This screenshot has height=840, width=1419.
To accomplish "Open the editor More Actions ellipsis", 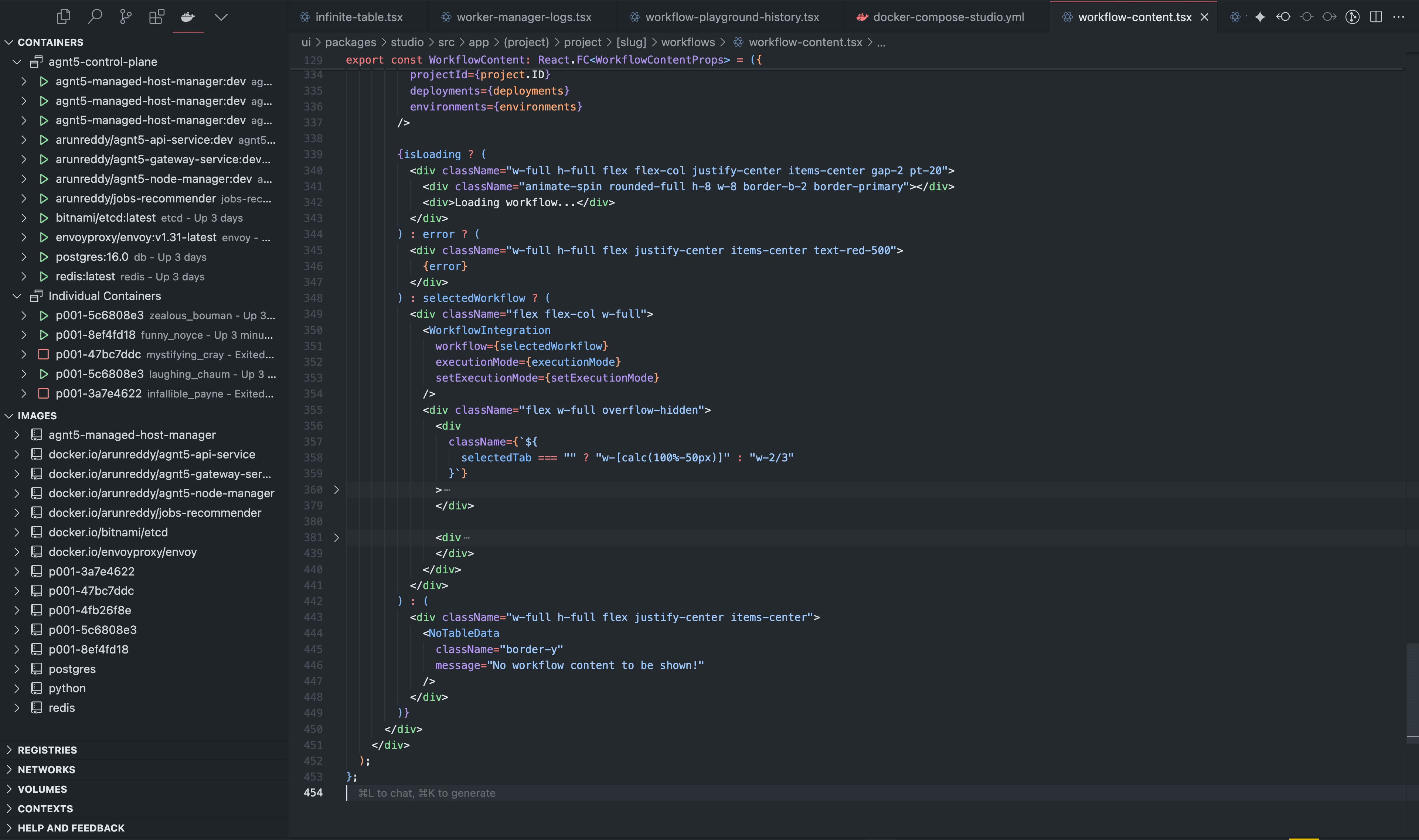I will tap(1399, 17).
